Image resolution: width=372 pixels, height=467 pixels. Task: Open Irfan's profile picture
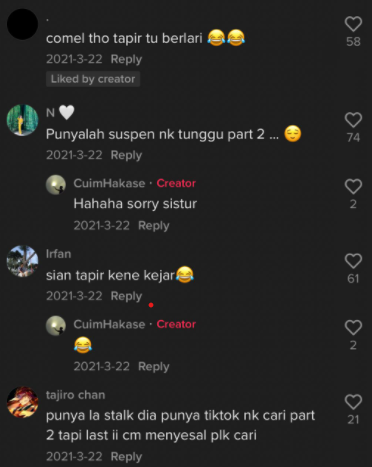(x=22, y=261)
